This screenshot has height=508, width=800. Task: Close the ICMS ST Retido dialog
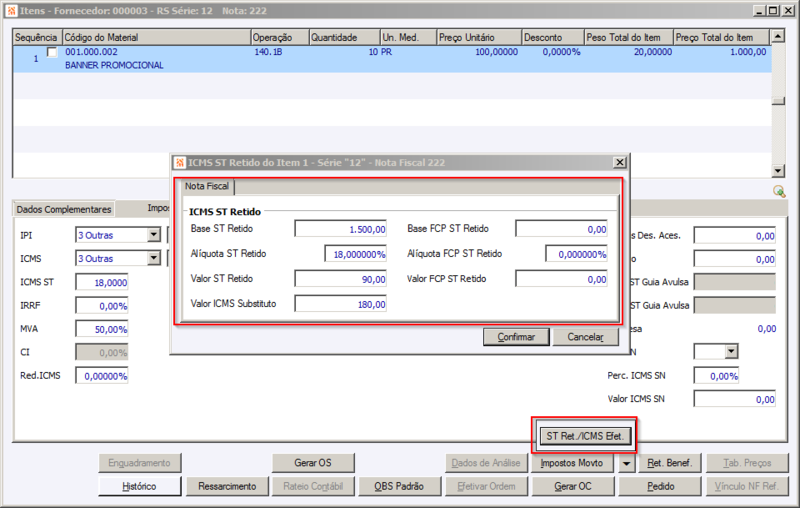pos(619,162)
